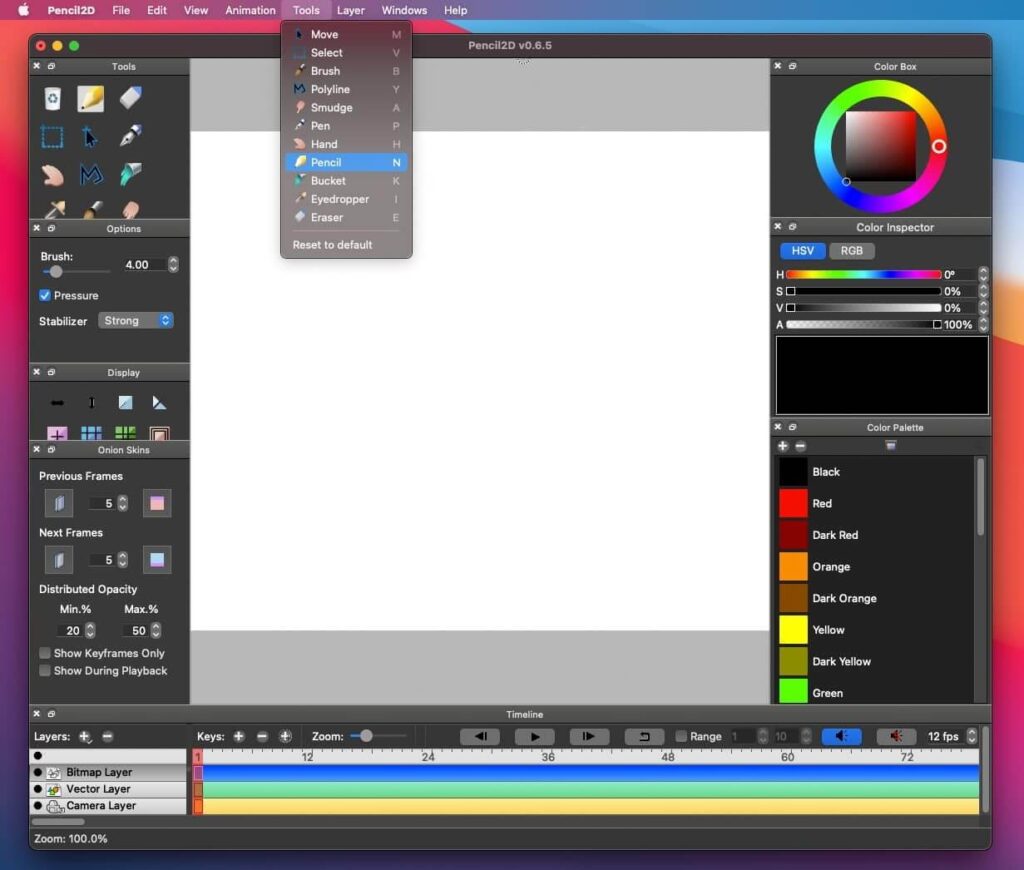Choose the Bucket fill tool icon
1024x870 pixels.
[x=131, y=174]
